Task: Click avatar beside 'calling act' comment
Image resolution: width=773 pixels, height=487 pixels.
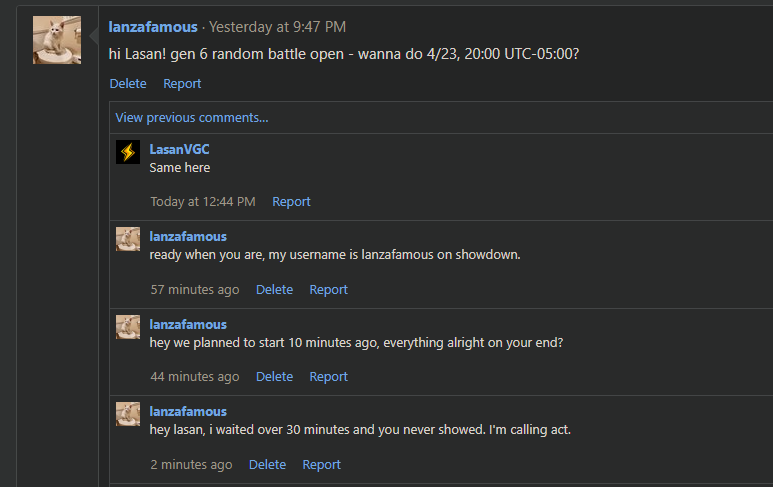Action: 128,414
